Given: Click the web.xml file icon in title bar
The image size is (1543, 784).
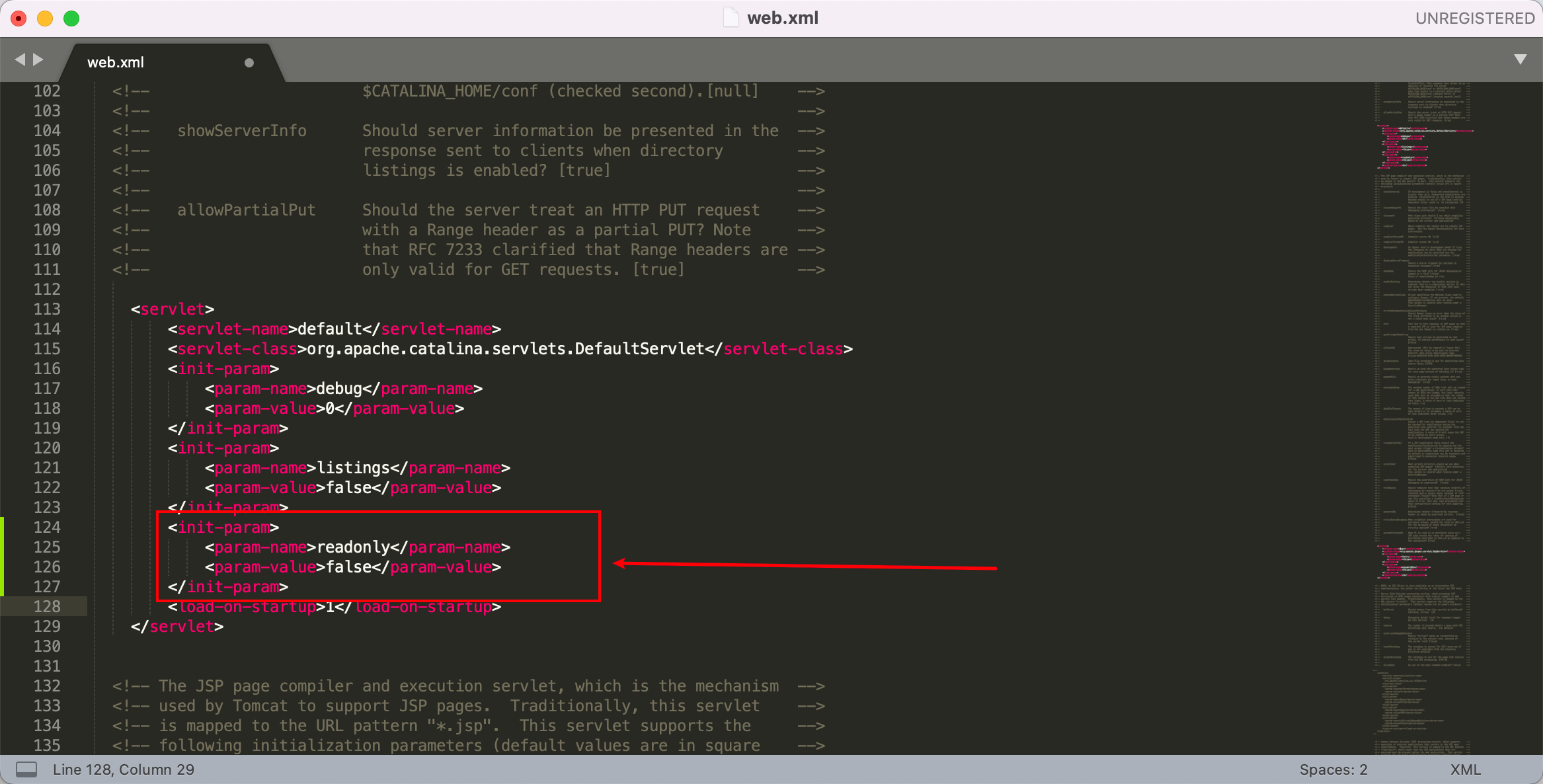Looking at the screenshot, I should click(731, 18).
